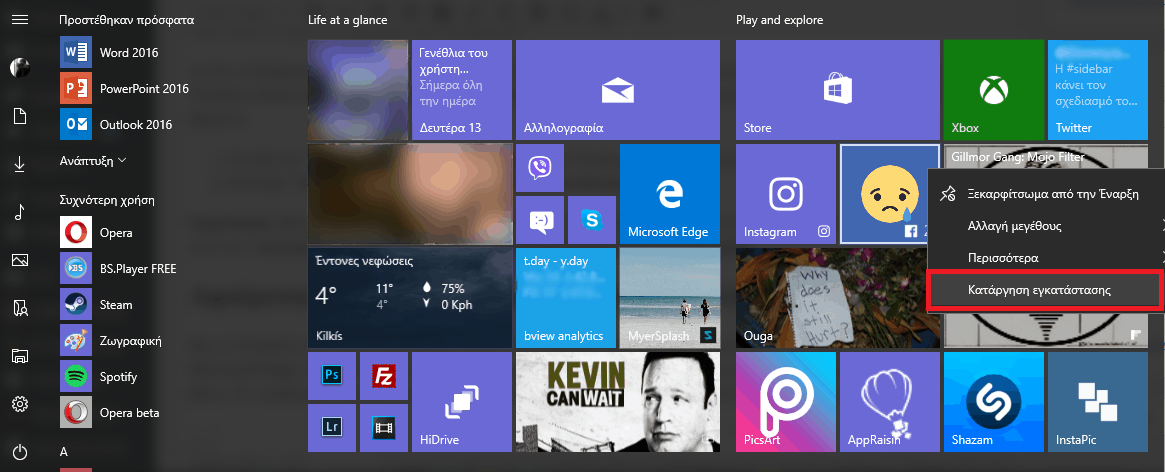
Task: Click the user account avatar
Action: coord(20,68)
